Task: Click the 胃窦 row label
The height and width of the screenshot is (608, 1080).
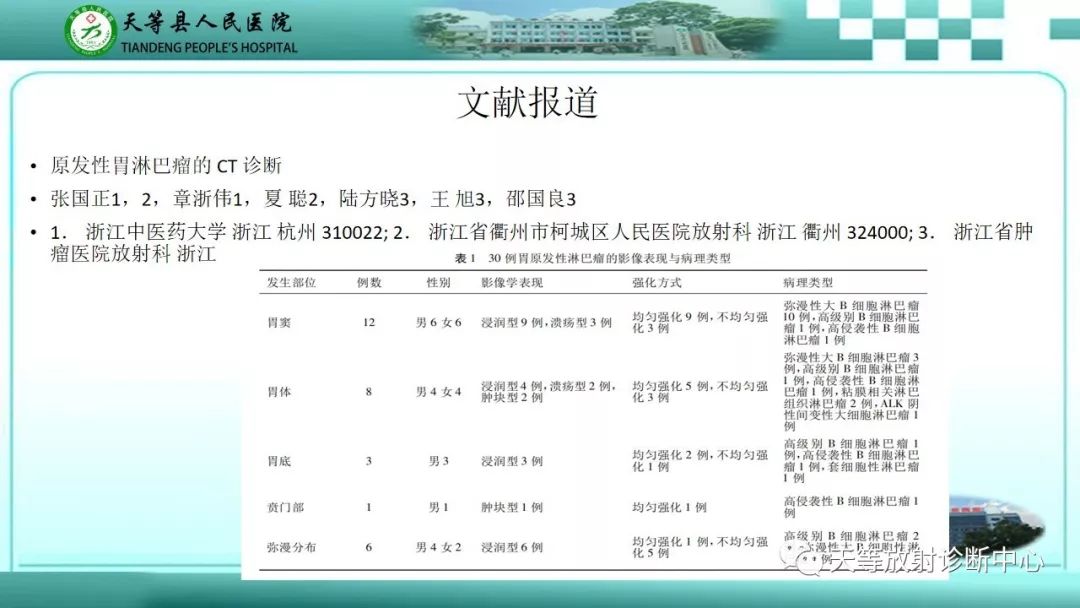Action: [279, 322]
